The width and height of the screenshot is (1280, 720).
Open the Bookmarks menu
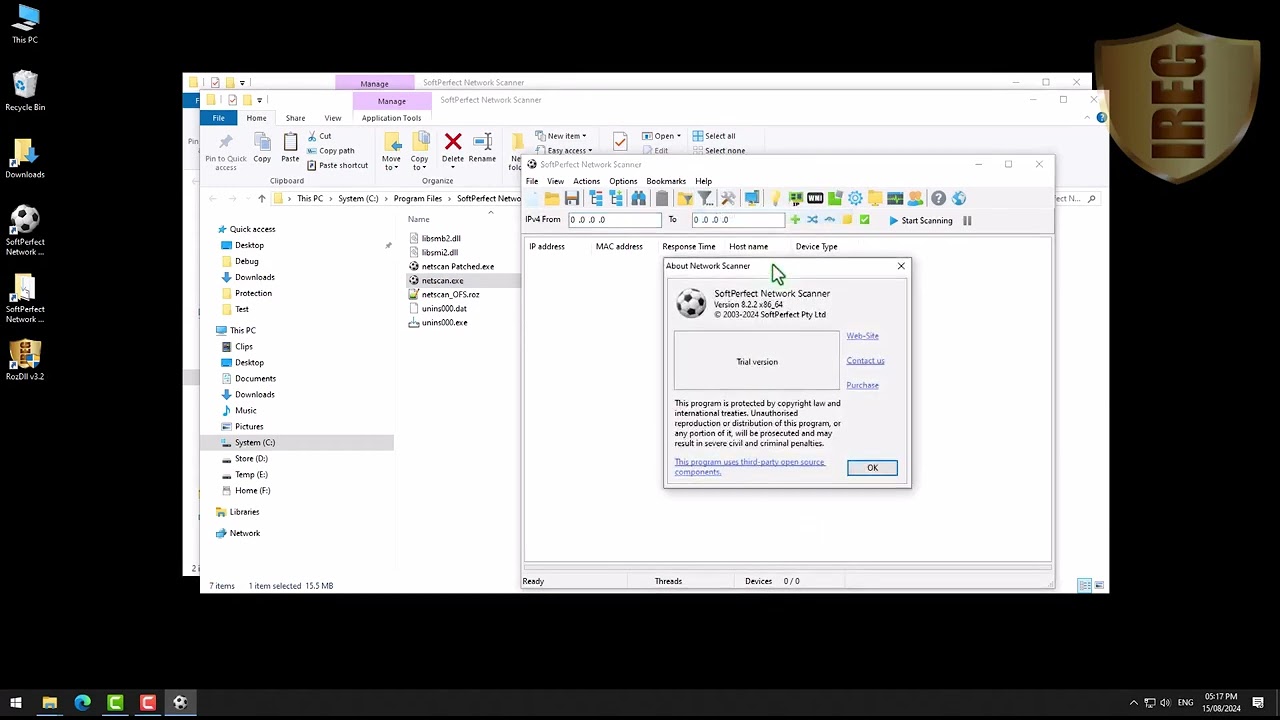(x=666, y=181)
